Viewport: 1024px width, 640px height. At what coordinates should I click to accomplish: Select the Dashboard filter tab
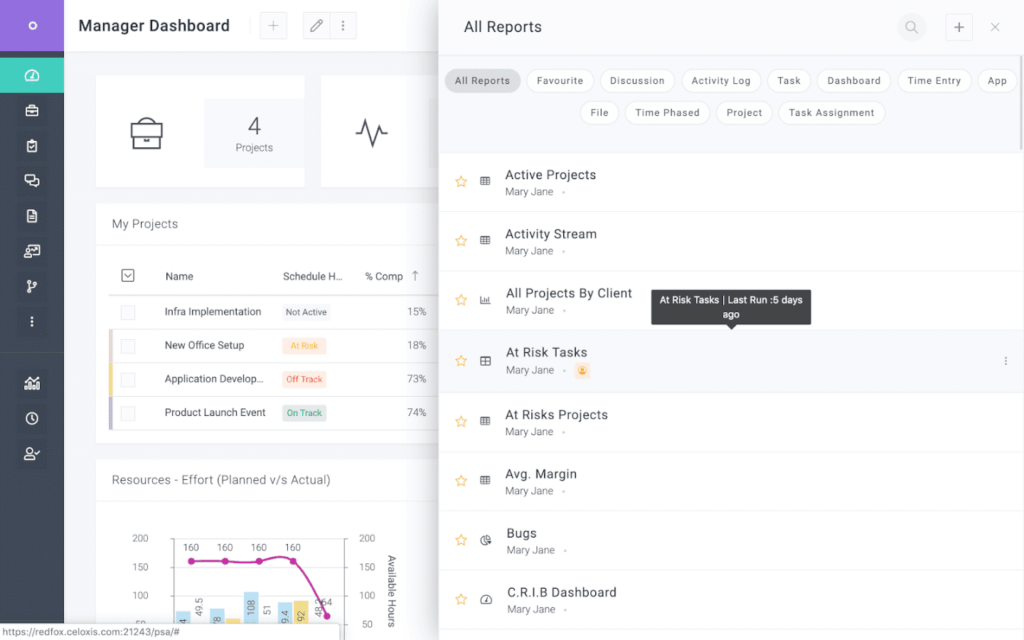point(854,80)
